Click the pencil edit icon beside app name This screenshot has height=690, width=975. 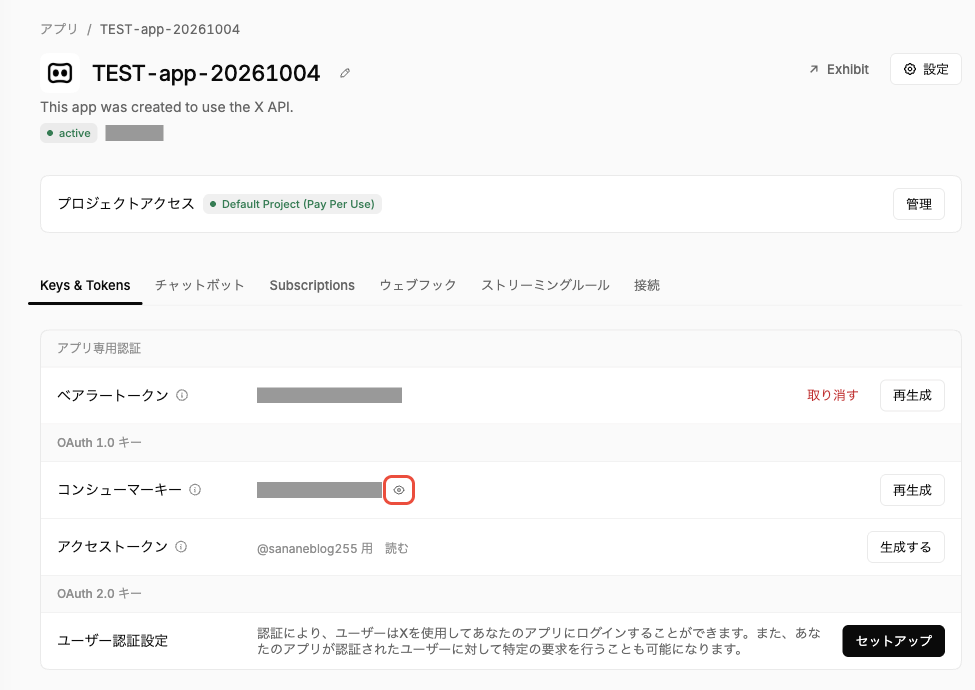point(345,73)
